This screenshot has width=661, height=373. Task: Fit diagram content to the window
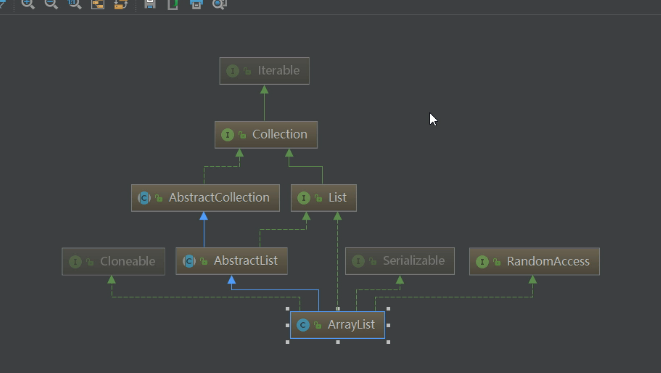point(98,4)
